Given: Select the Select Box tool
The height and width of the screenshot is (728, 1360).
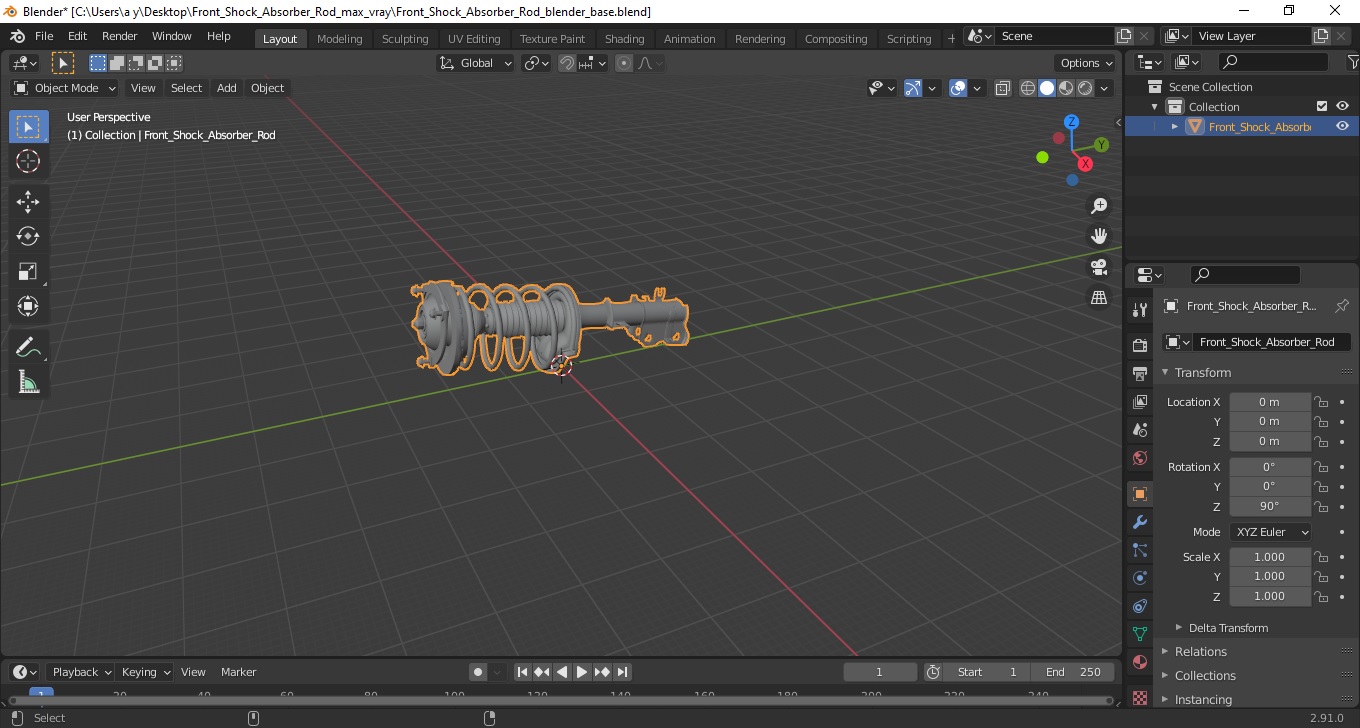Looking at the screenshot, I should (x=28, y=127).
